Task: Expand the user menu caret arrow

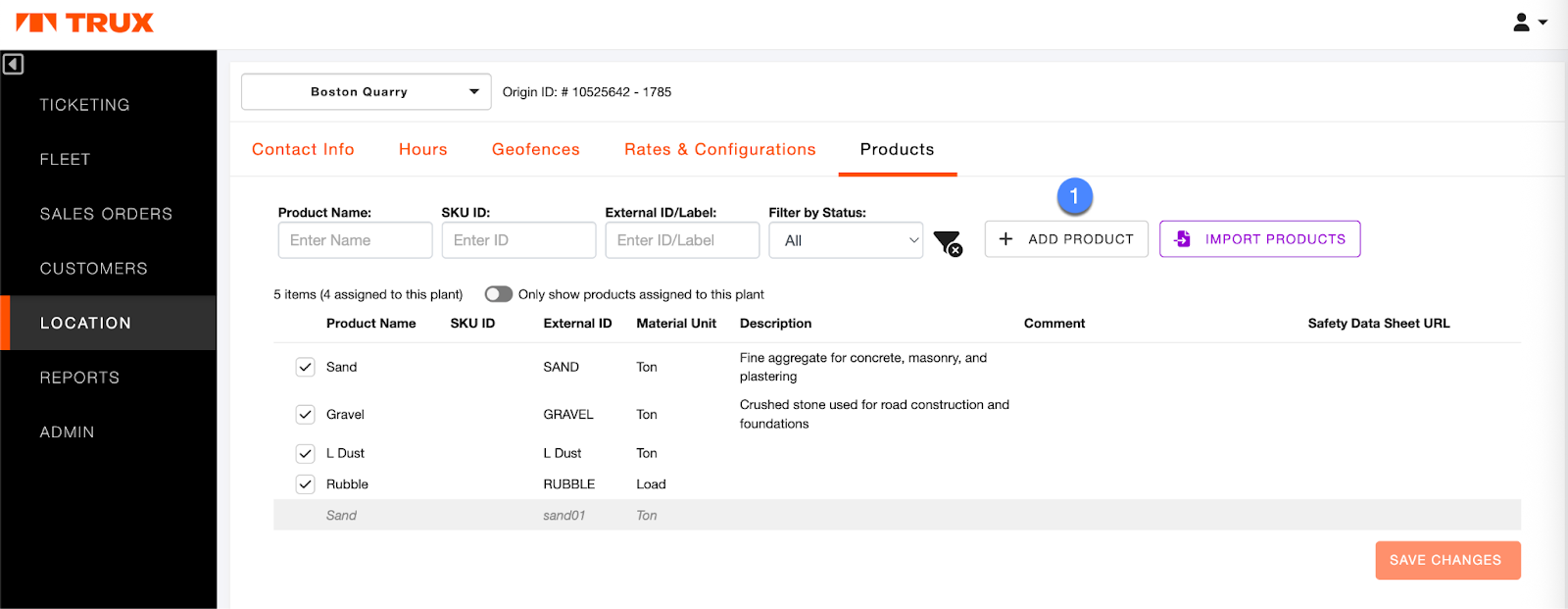Action: coord(1543,22)
